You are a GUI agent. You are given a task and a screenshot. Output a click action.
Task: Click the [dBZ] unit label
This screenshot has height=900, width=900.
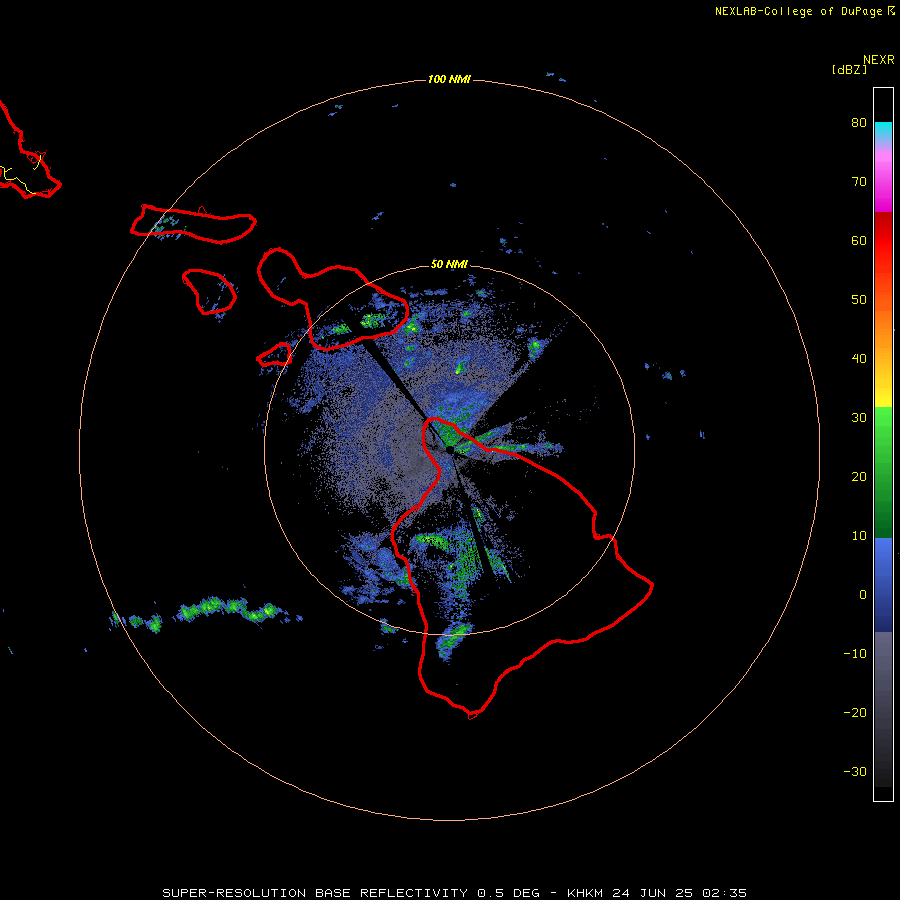pos(849,69)
